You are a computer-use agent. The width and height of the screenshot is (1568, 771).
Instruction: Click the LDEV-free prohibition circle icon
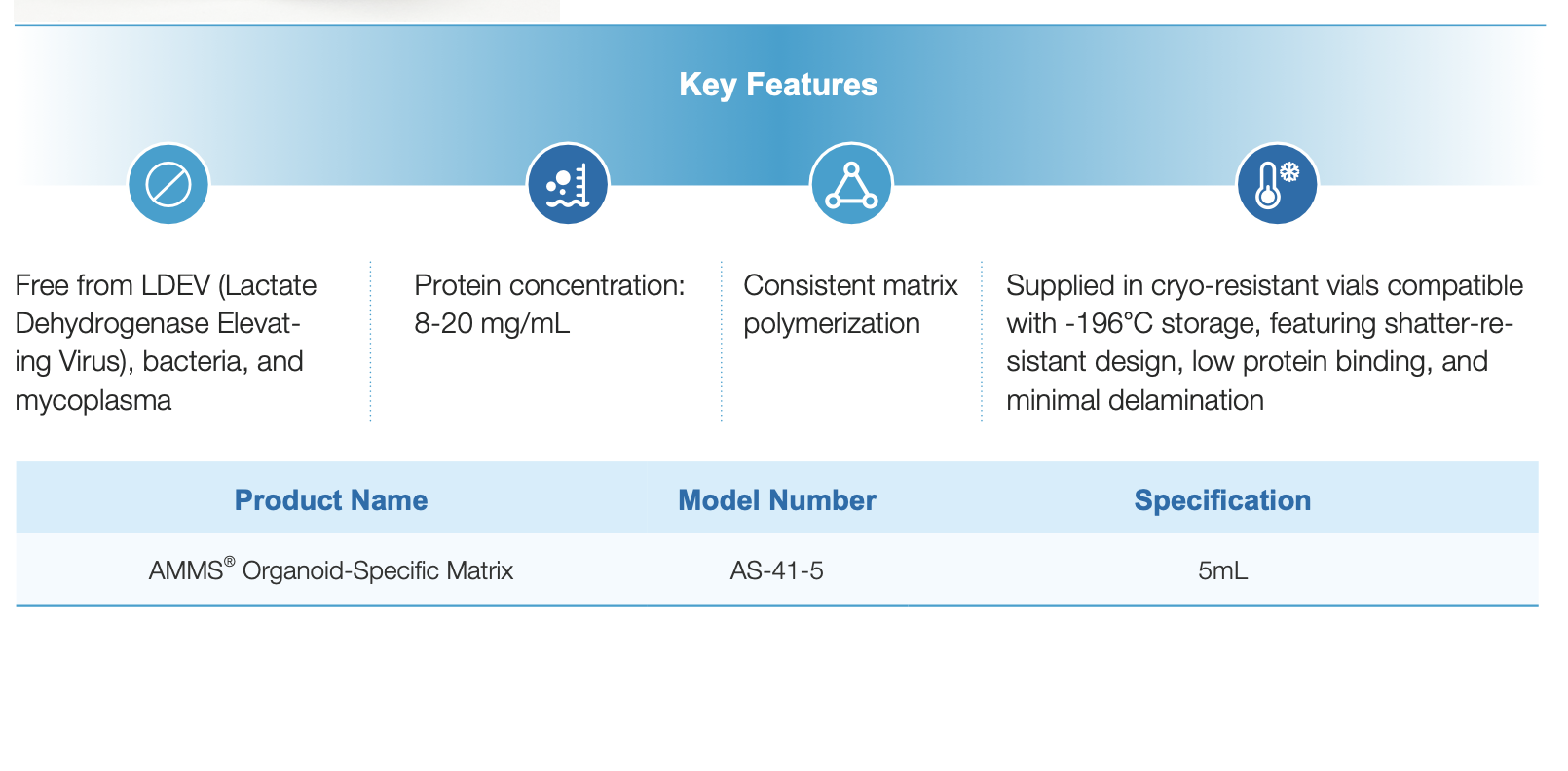[x=168, y=184]
